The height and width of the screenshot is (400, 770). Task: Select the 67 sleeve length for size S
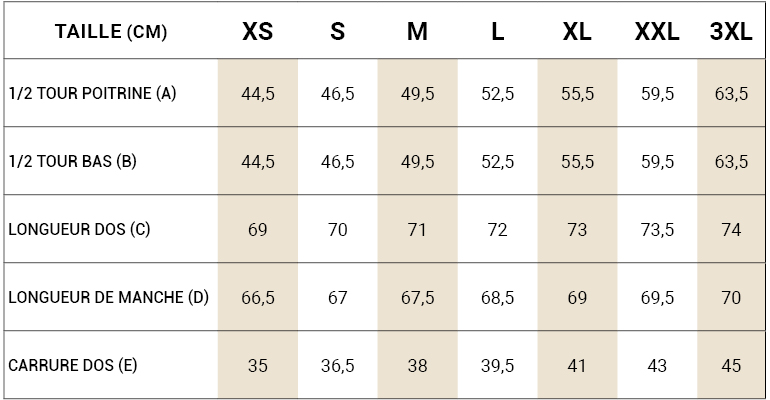(338, 298)
